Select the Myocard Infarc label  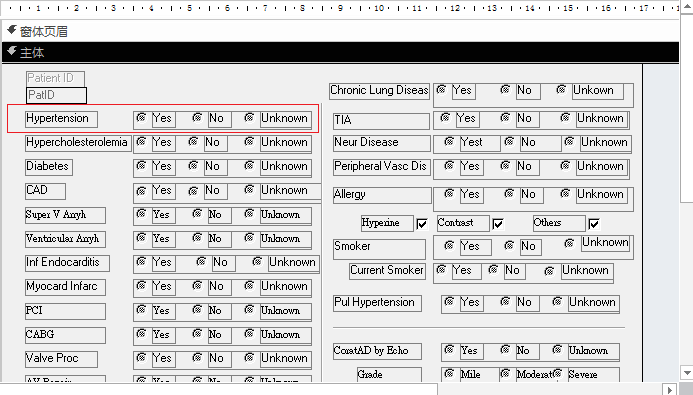tap(65, 287)
